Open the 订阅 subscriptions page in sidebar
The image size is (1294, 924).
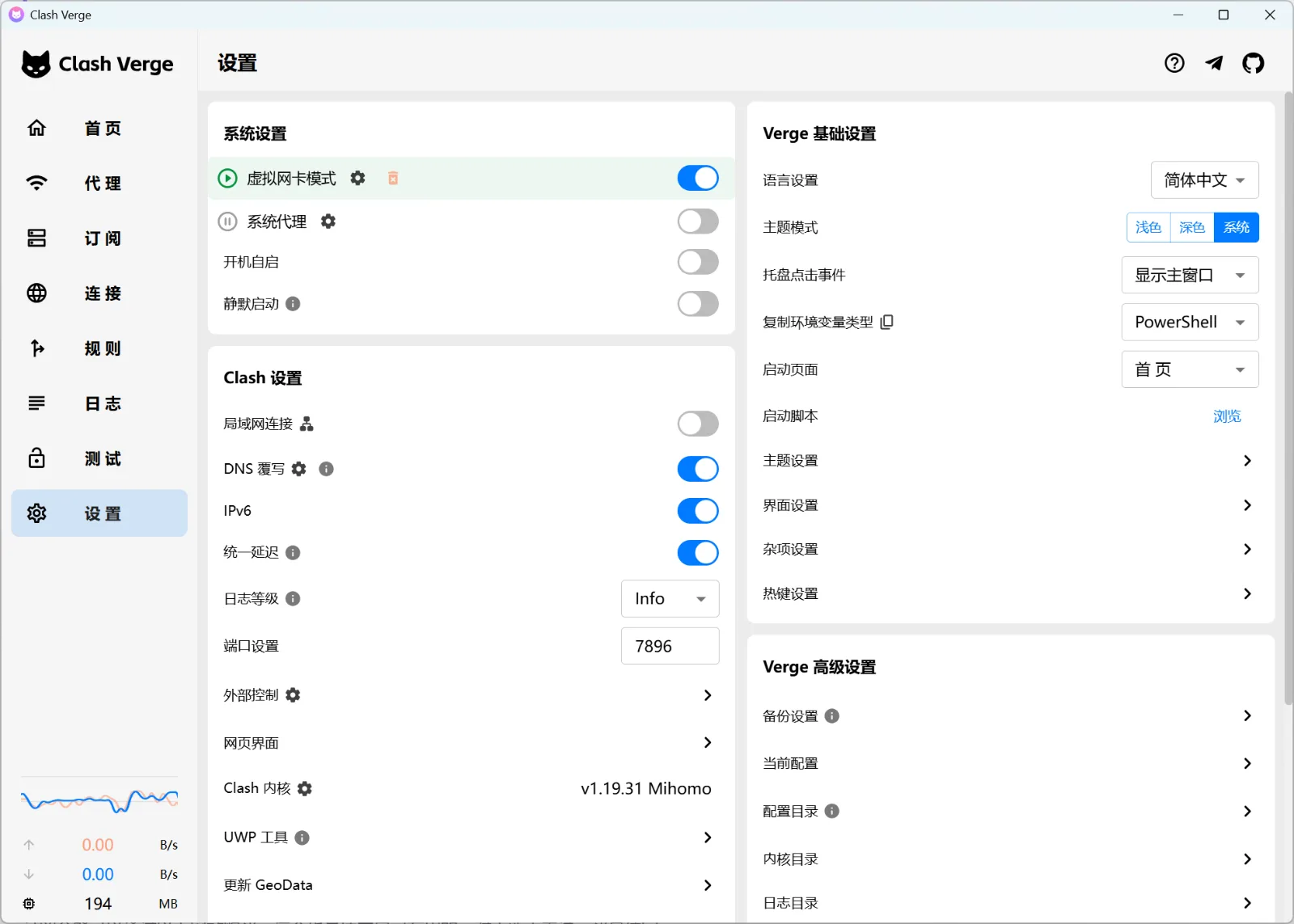point(99,238)
